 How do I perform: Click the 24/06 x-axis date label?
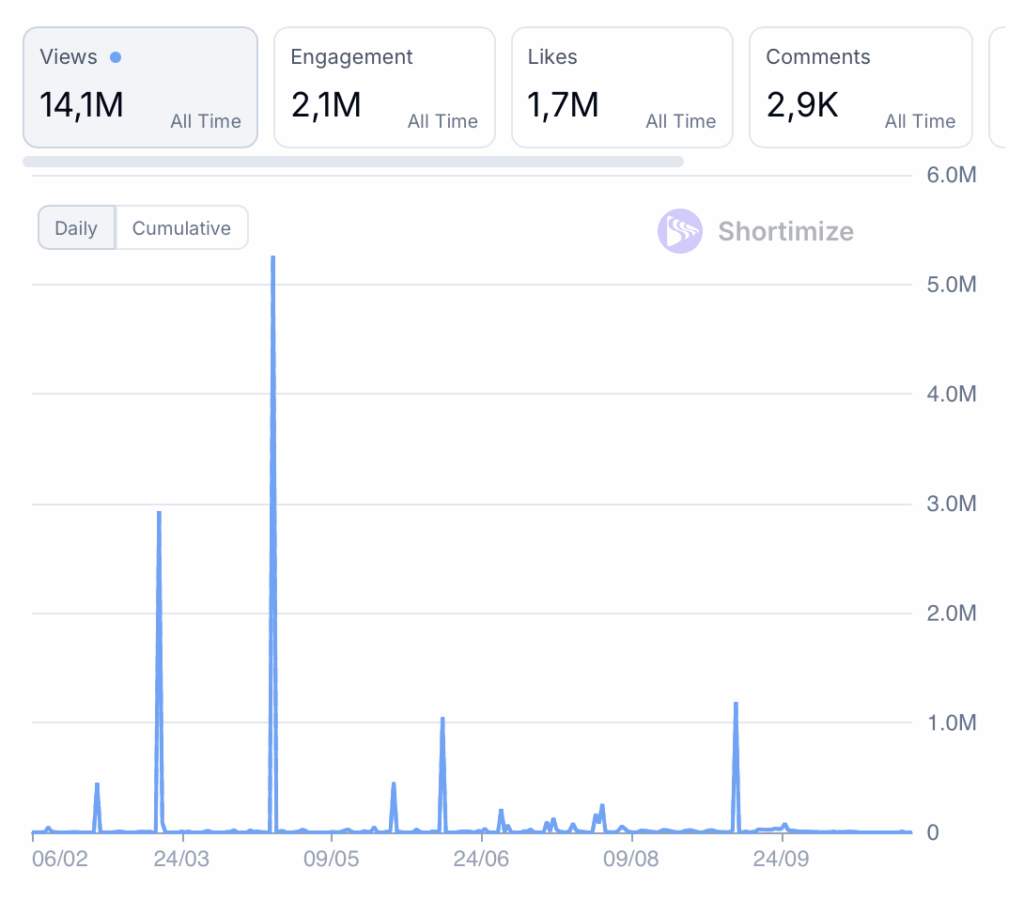[x=482, y=859]
